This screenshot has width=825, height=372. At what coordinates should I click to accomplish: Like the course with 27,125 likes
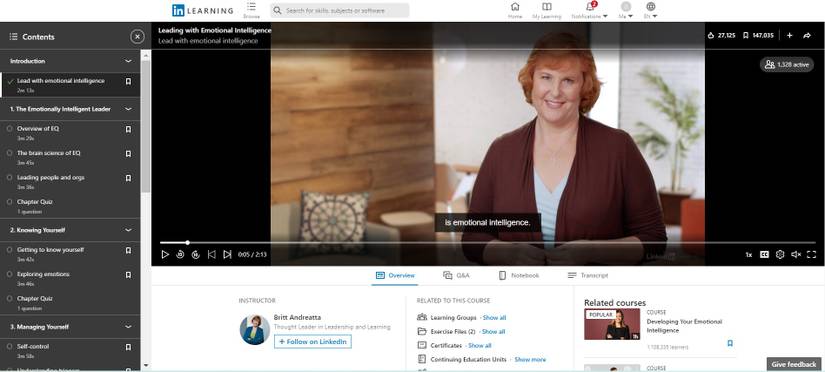click(x=721, y=35)
